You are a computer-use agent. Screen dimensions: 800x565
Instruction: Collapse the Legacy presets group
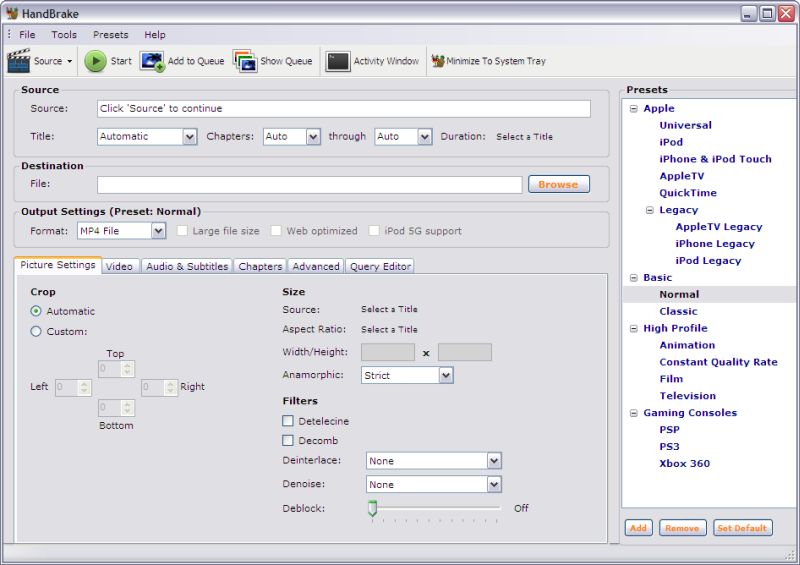click(x=649, y=210)
